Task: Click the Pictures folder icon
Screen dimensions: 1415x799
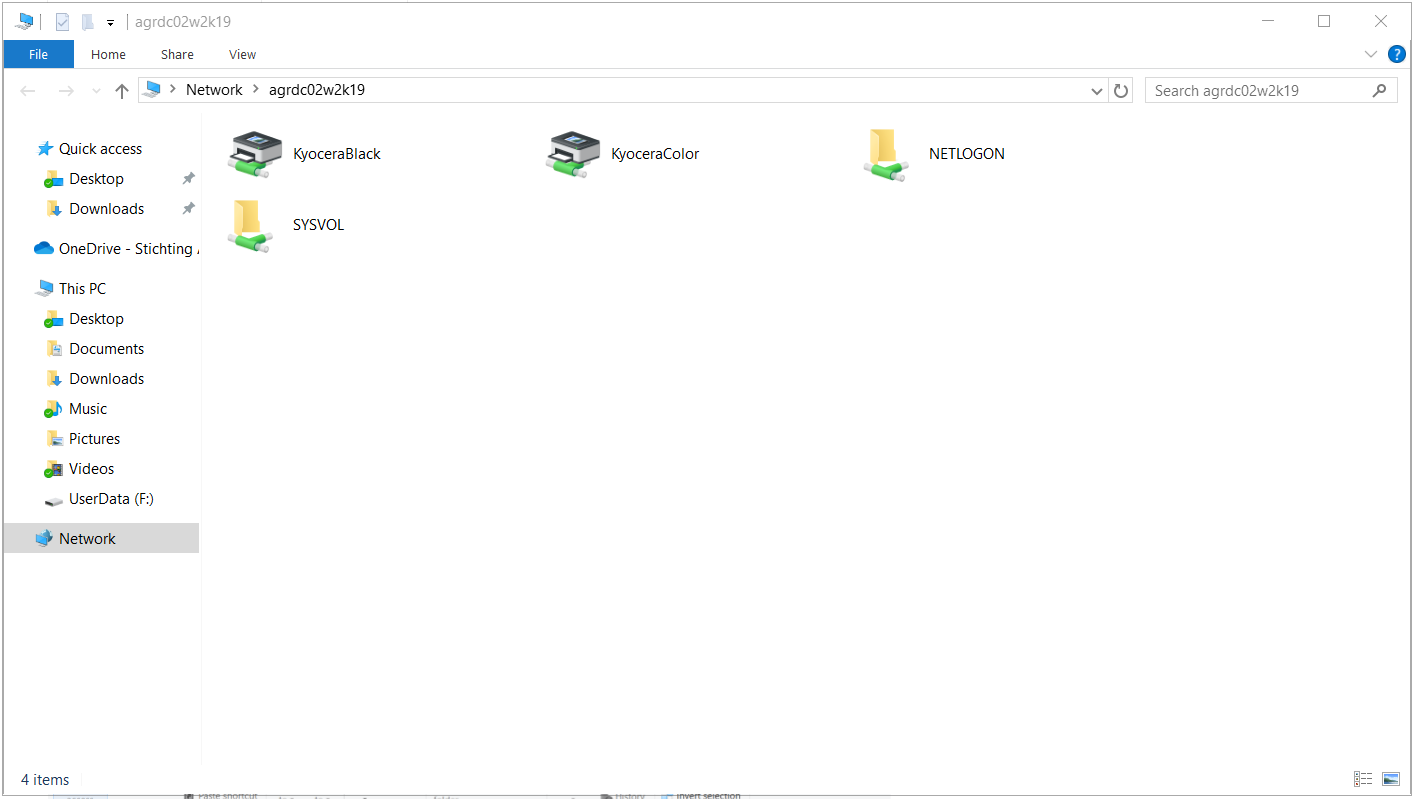Action: (55, 439)
